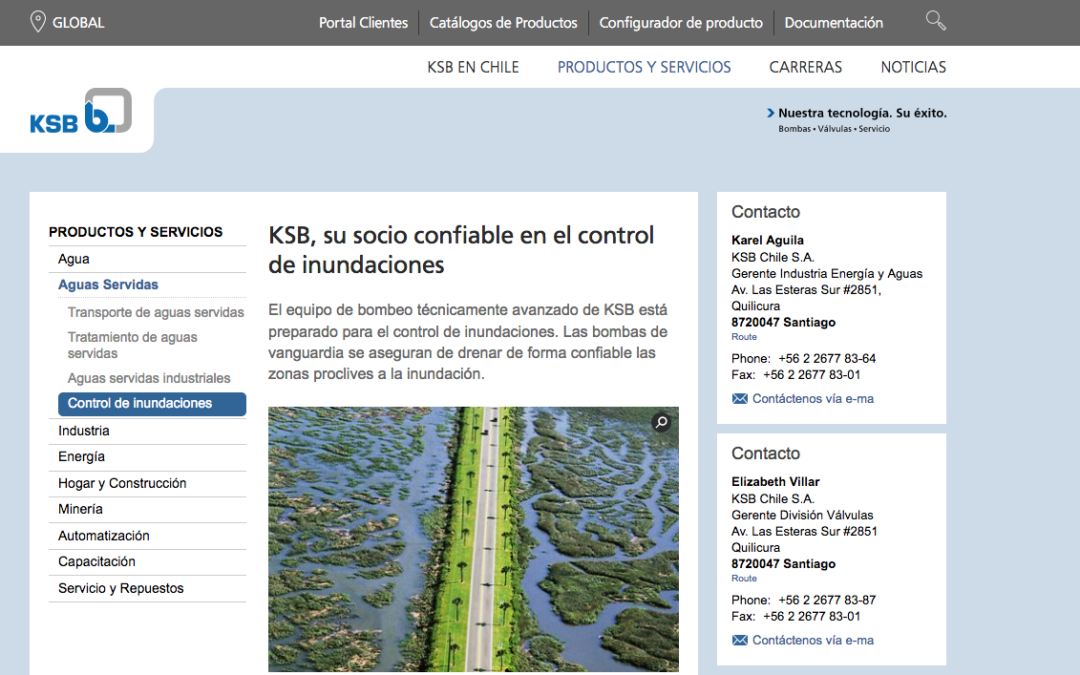This screenshot has width=1080, height=675.
Task: Open CARRERAS menu item
Action: coord(805,68)
